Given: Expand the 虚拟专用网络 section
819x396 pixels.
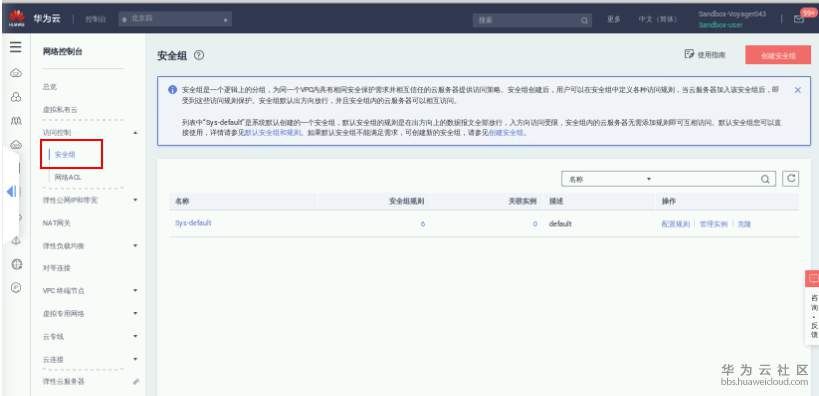Looking at the screenshot, I should 136,313.
